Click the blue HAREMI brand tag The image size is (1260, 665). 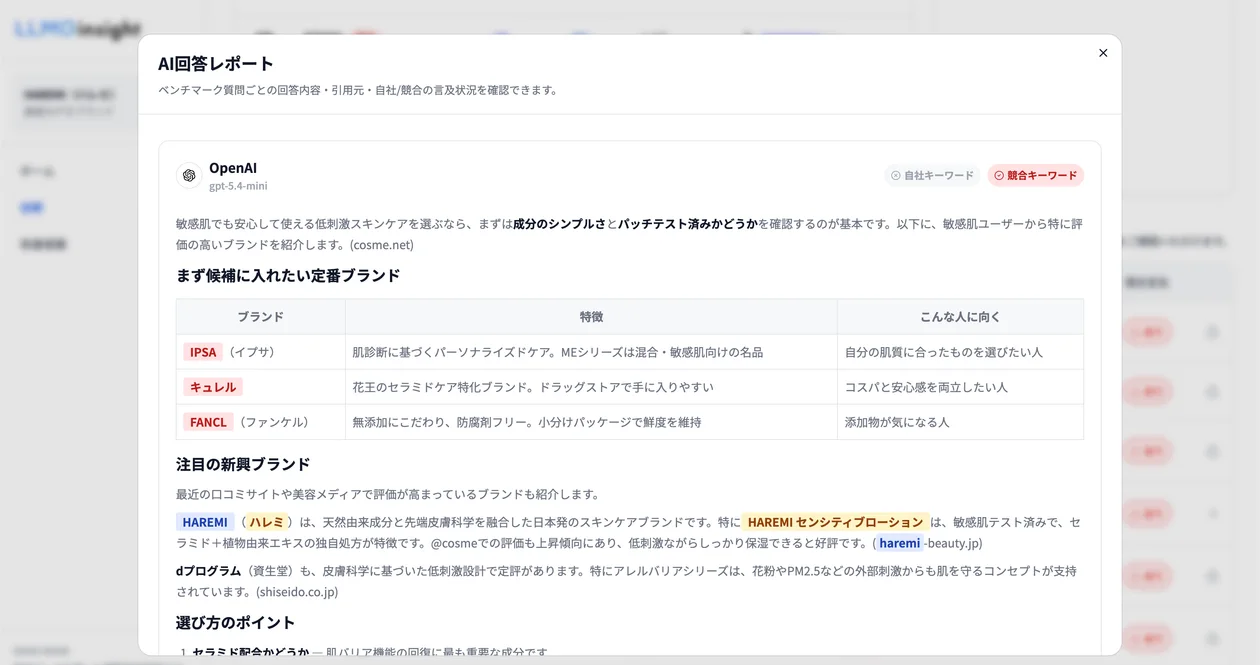coord(205,522)
